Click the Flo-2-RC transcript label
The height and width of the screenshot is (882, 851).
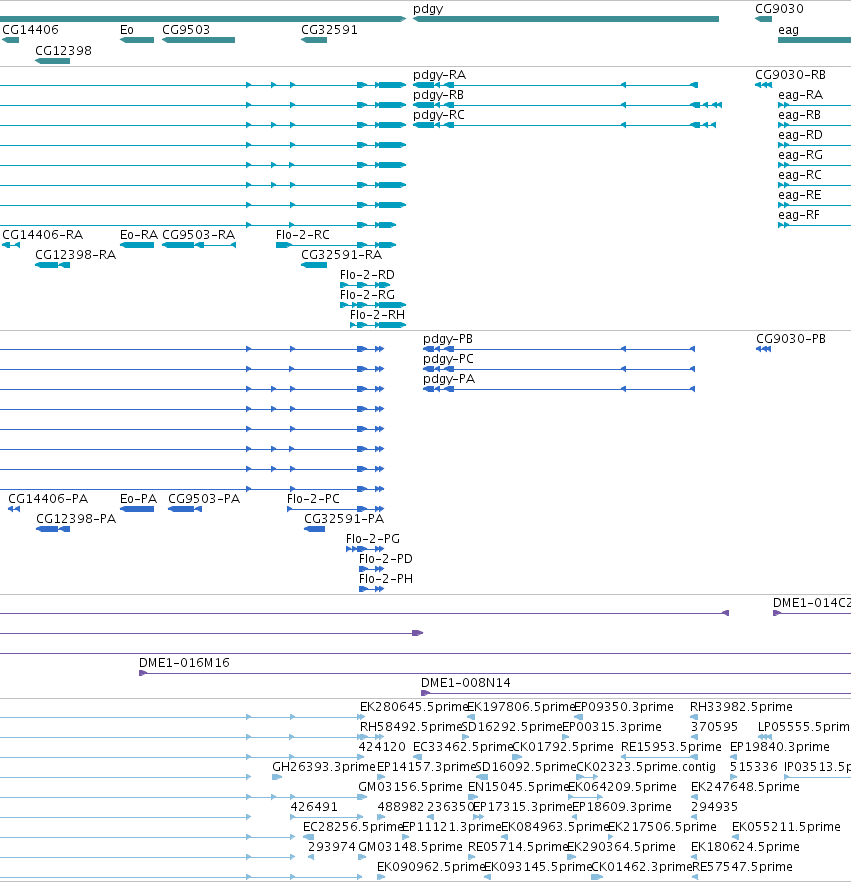point(303,235)
